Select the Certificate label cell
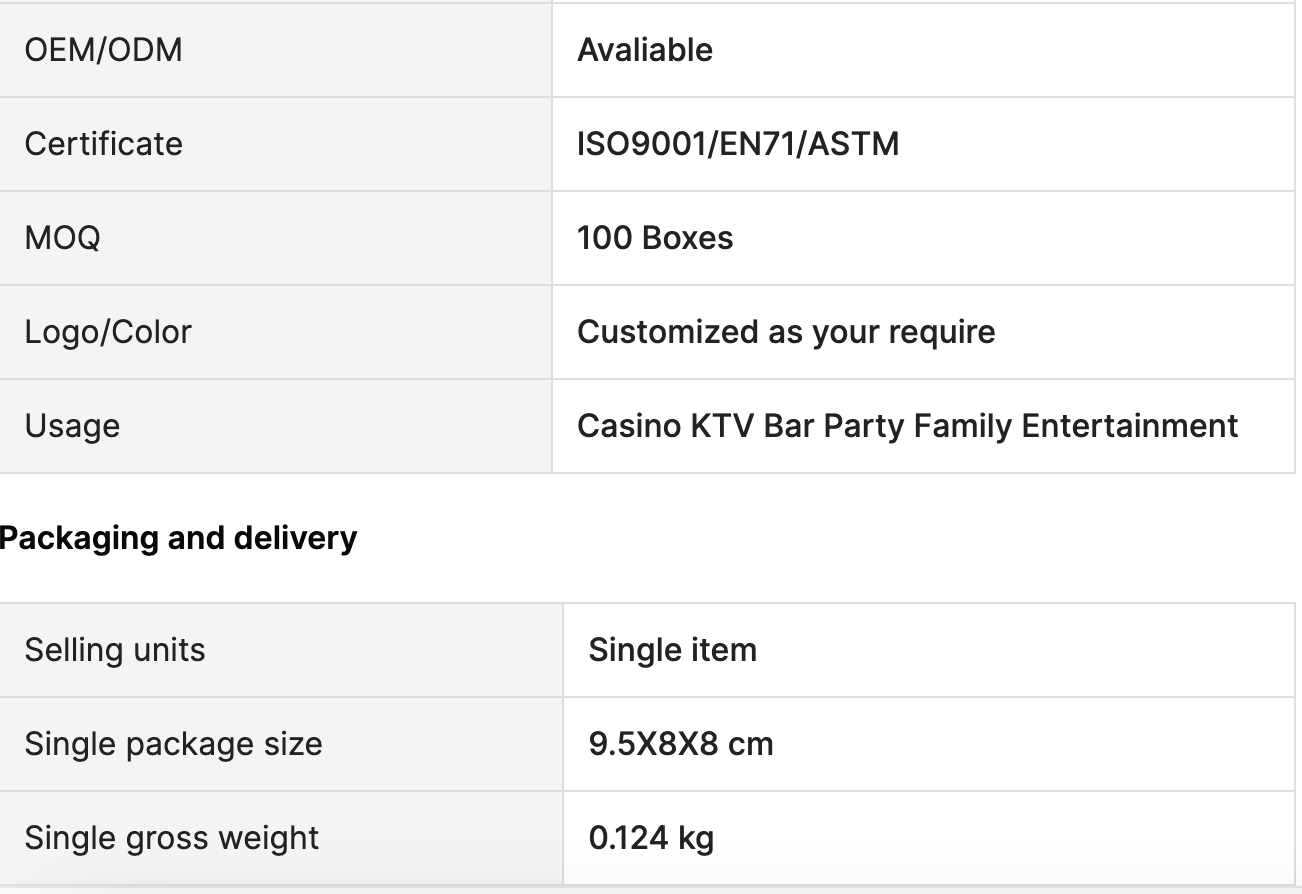Screen dimensions: 1302x894 click(x=104, y=144)
